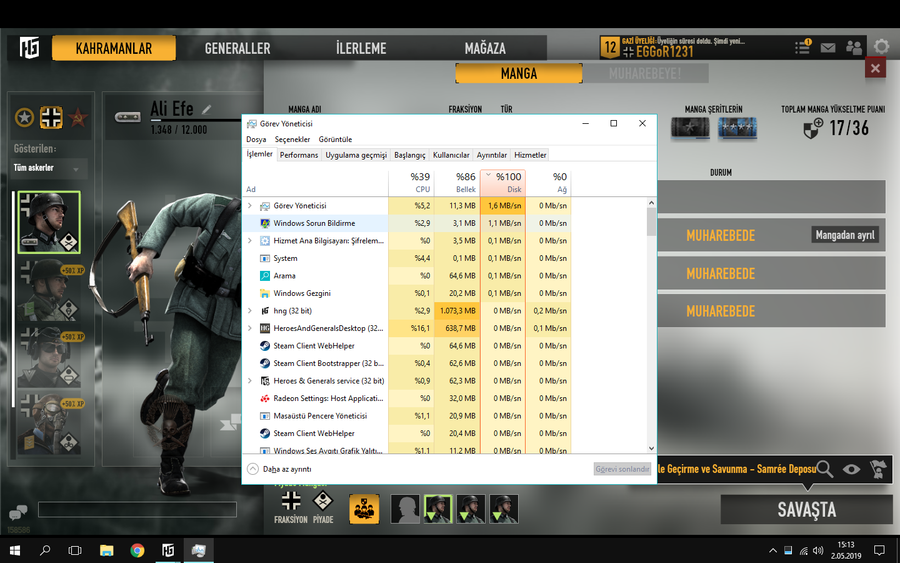Select the pilot soldier portrait thumbnail
Image resolution: width=900 pixels, height=563 pixels.
click(x=51, y=424)
